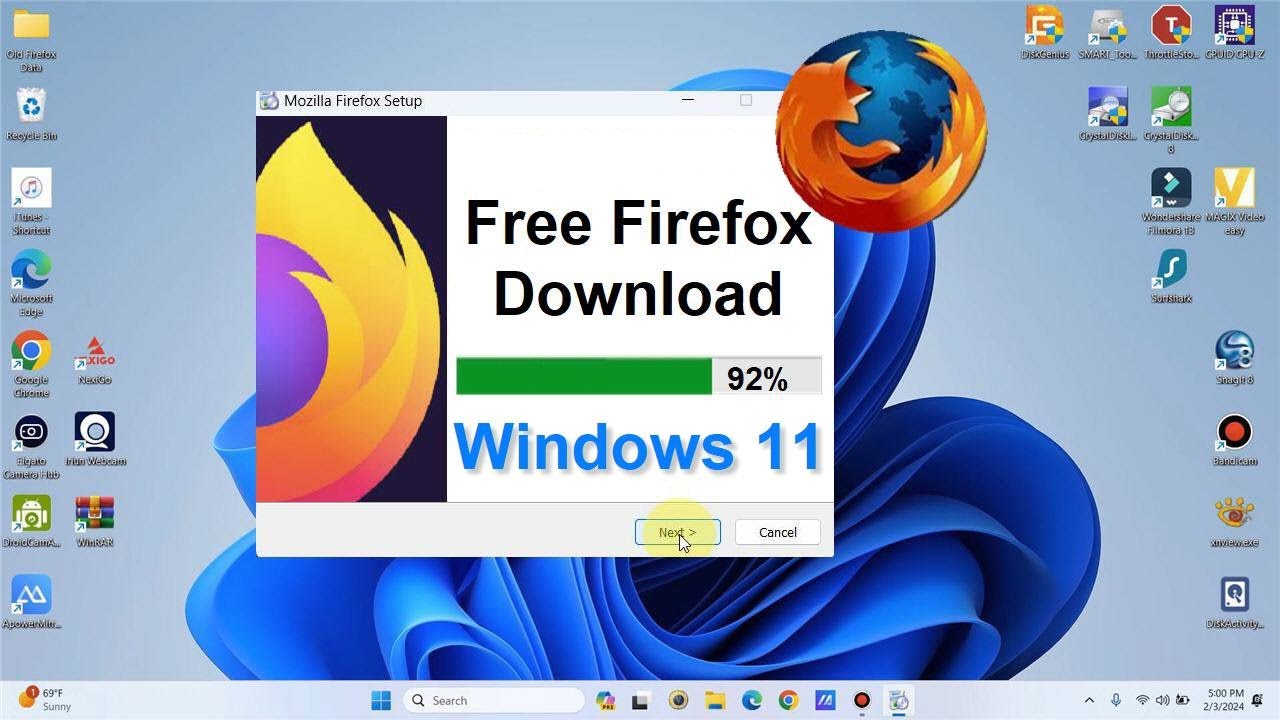Select the CPUID CPU-Z desktop icon
This screenshot has height=720, width=1280.
tap(1235, 33)
